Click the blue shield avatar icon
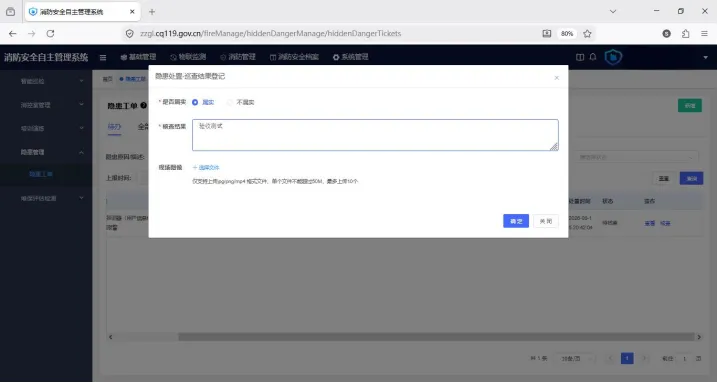Viewport: 718px width, 383px height. pyautogui.click(x=613, y=57)
